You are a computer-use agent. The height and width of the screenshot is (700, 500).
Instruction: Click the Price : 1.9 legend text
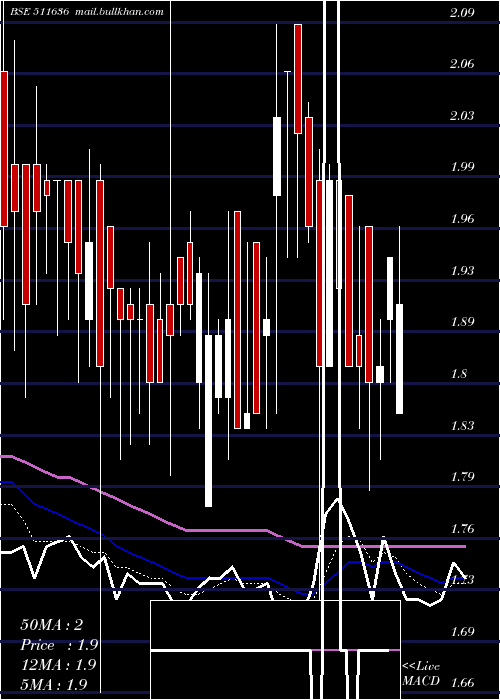(59, 645)
